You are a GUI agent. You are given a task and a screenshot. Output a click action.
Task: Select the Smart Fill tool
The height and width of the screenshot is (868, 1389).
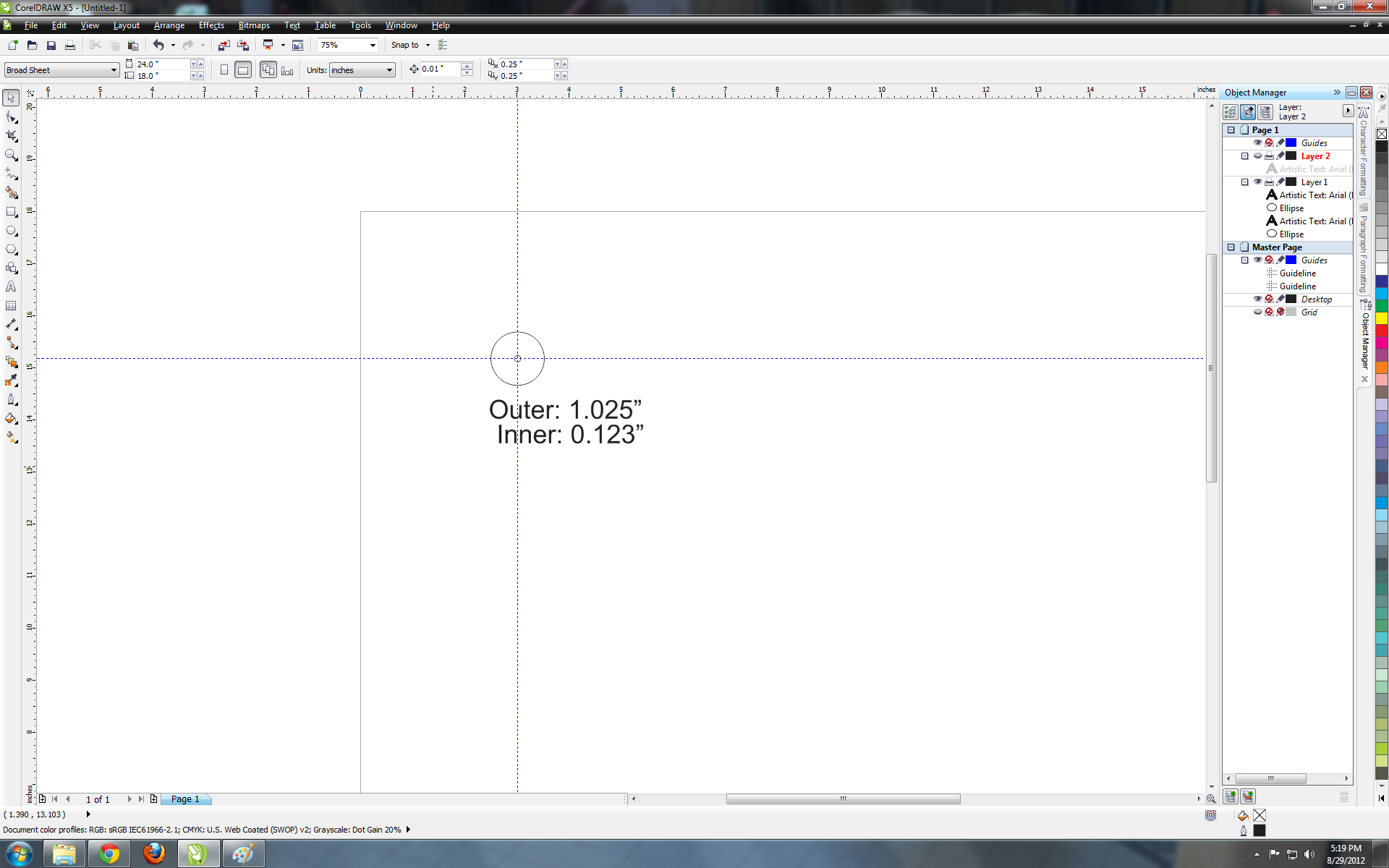coord(11,192)
